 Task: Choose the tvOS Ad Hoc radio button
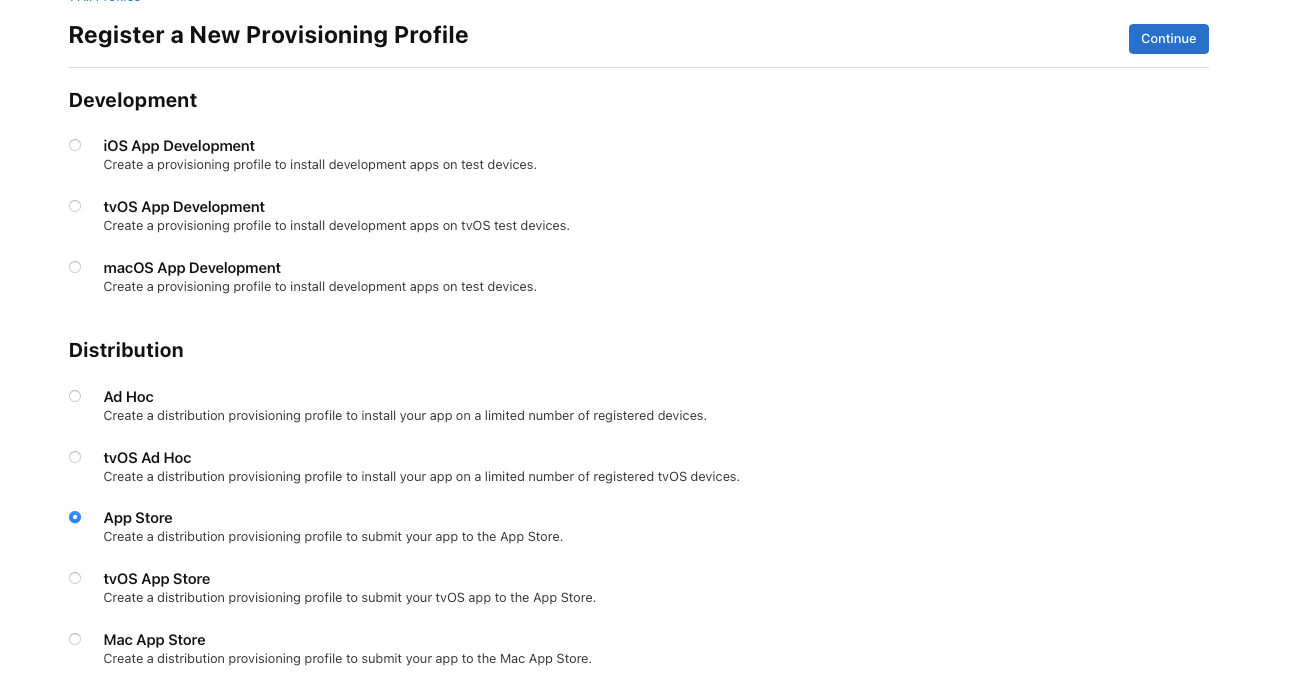(x=75, y=457)
